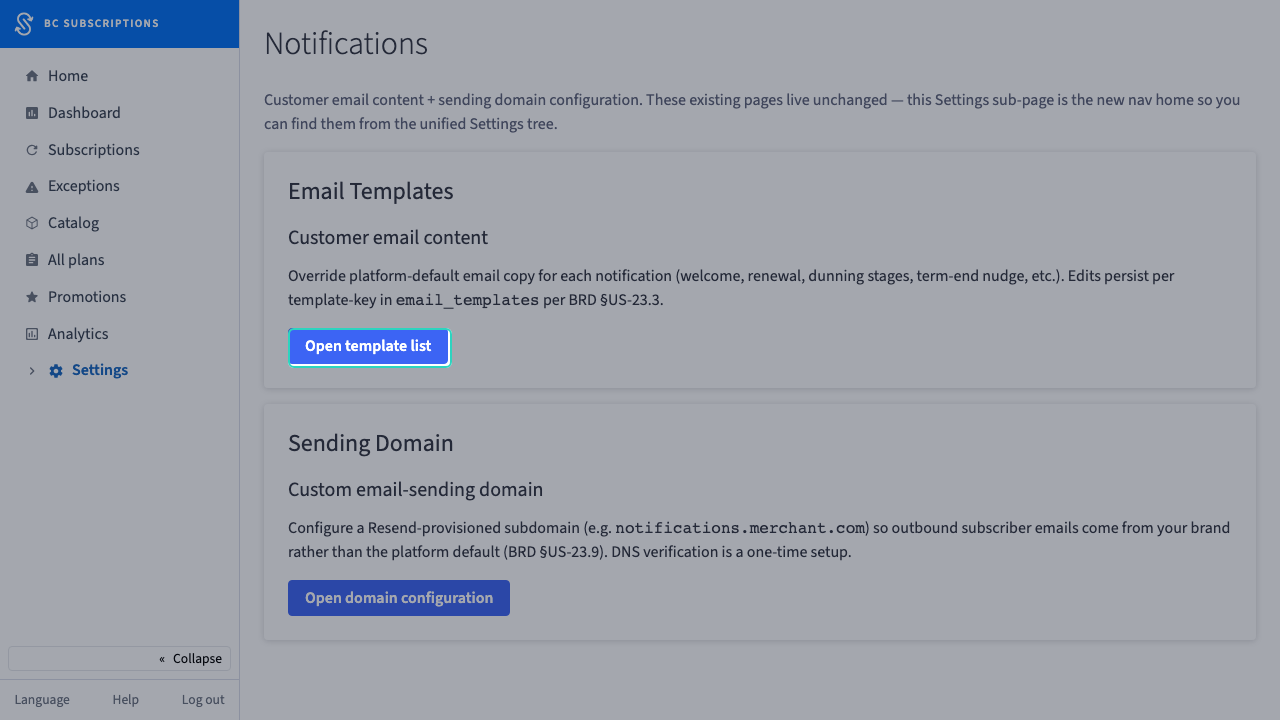Click the Analytics bar chart icon
Image resolution: width=1280 pixels, height=720 pixels.
click(32, 334)
